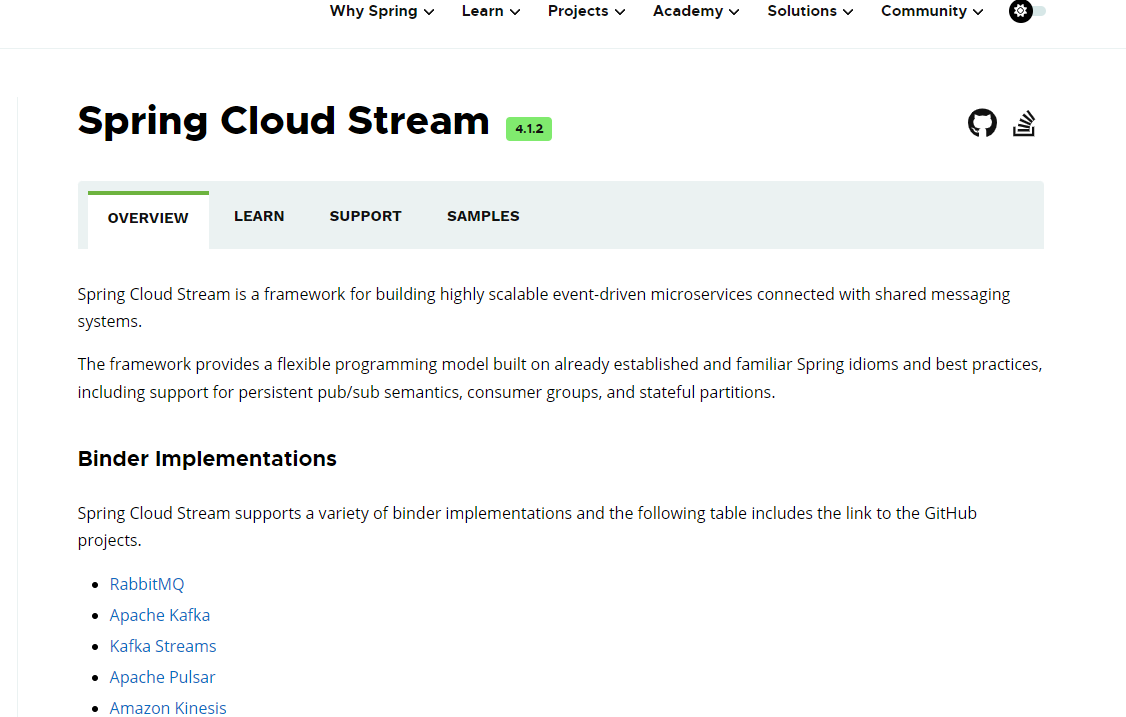Click the Apache Kafka binder link

pos(159,614)
